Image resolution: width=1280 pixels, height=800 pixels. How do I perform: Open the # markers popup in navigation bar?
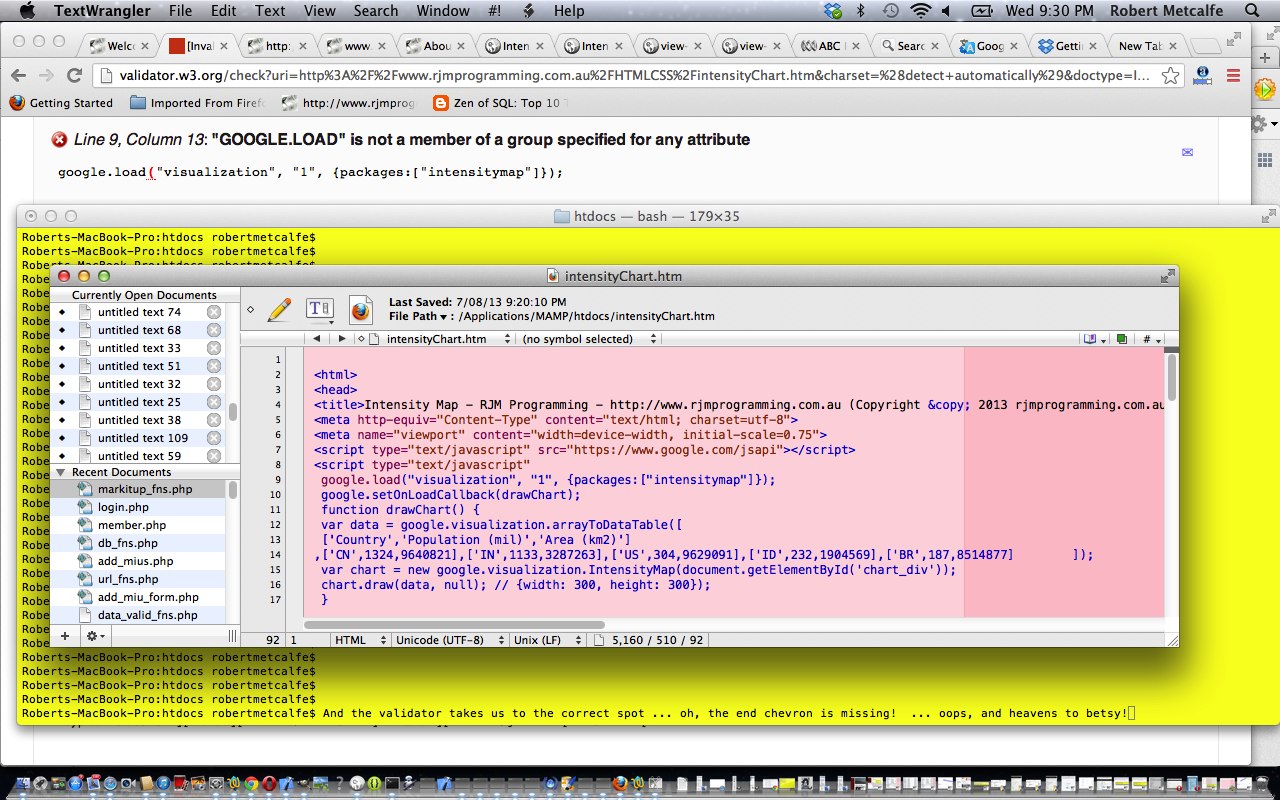pyautogui.click(x=1152, y=339)
